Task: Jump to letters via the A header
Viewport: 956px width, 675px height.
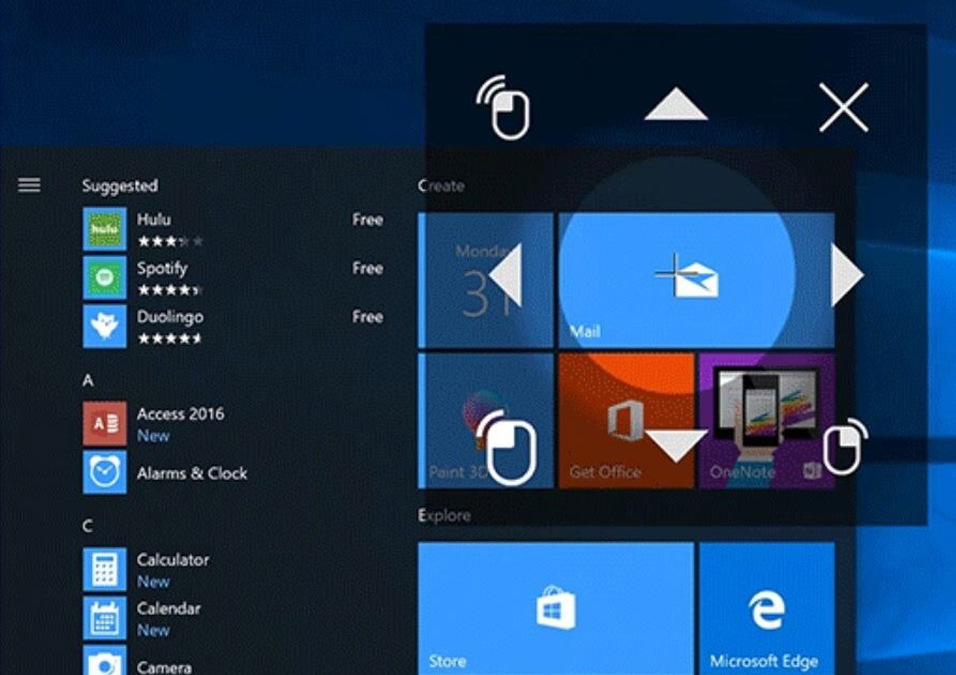Action: pyautogui.click(x=88, y=380)
